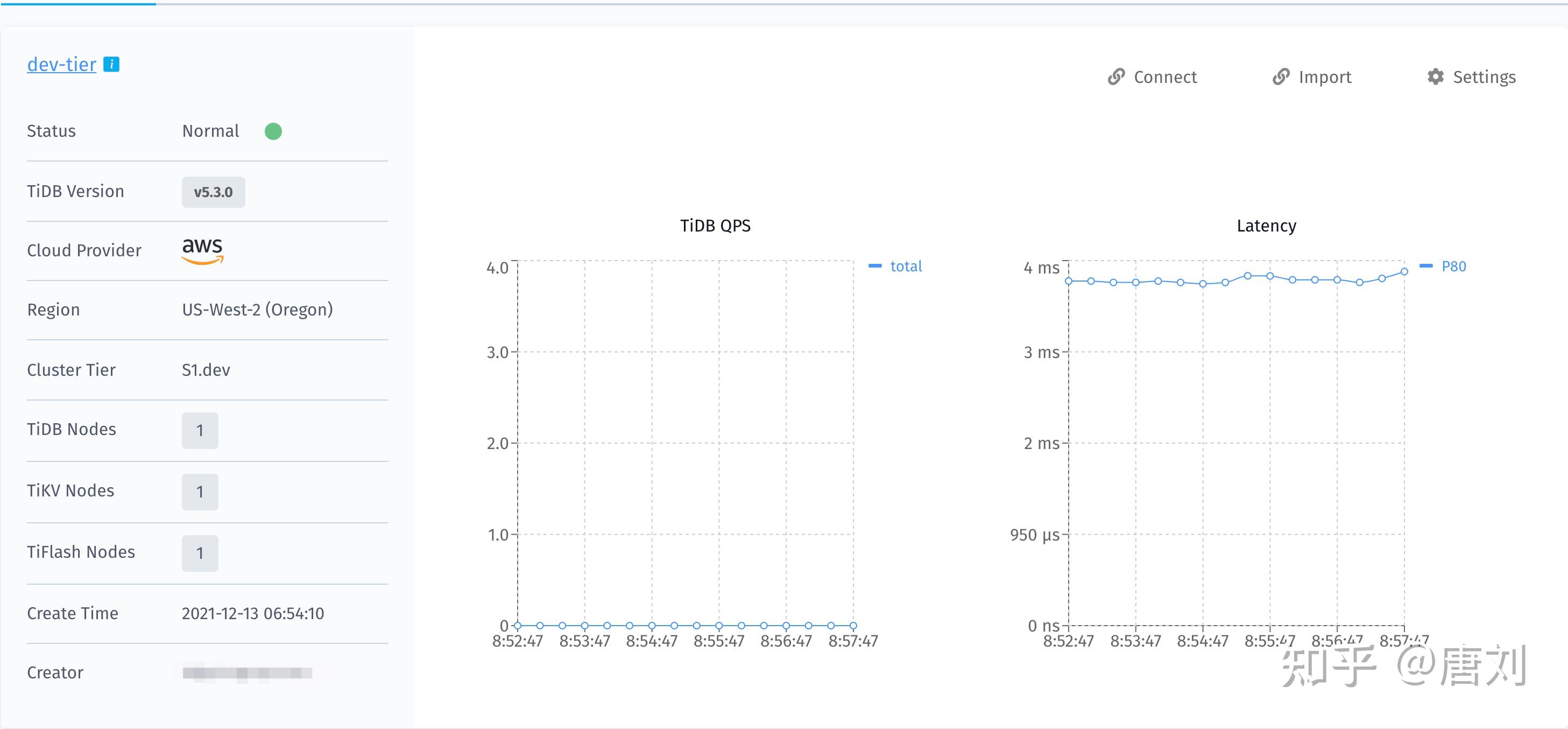Viewport: 1568px width, 729px height.
Task: Click the last data point on Latency chart
Action: point(1404,271)
